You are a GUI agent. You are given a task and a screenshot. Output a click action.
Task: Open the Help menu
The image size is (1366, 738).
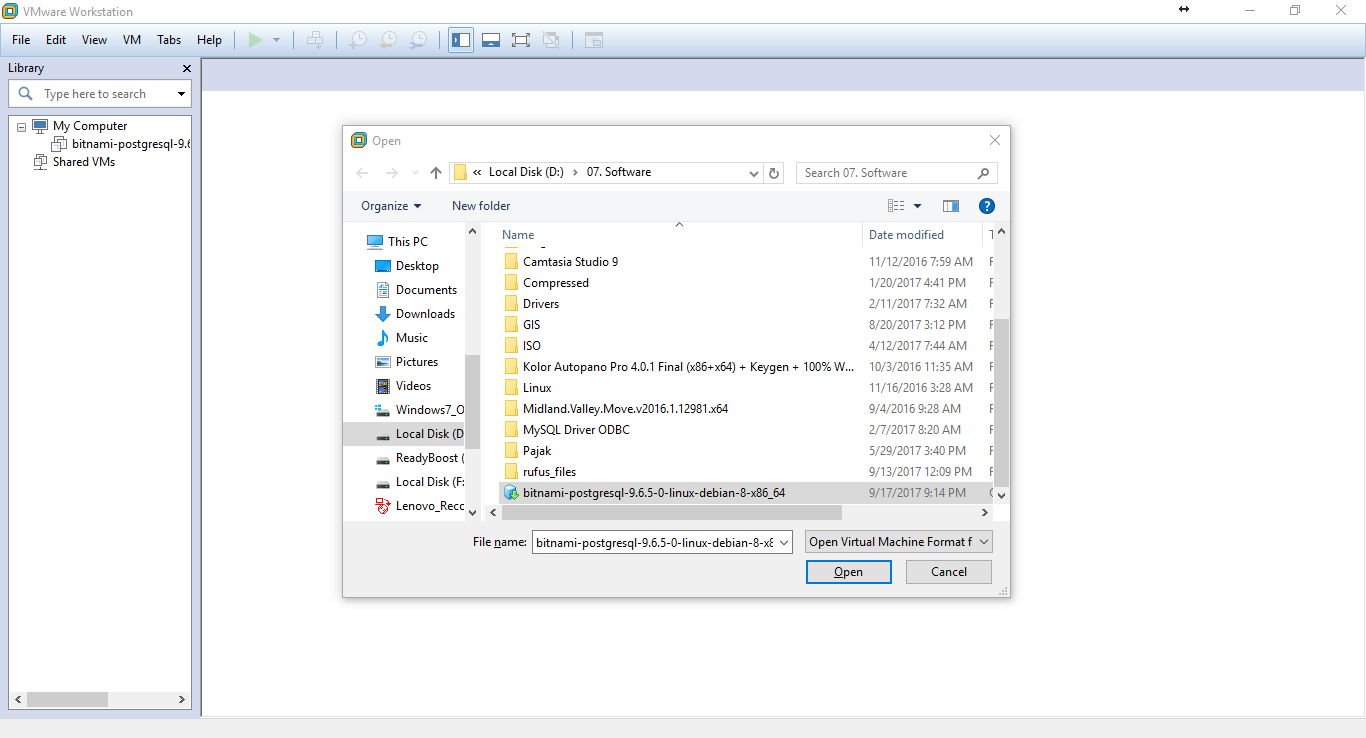(209, 40)
